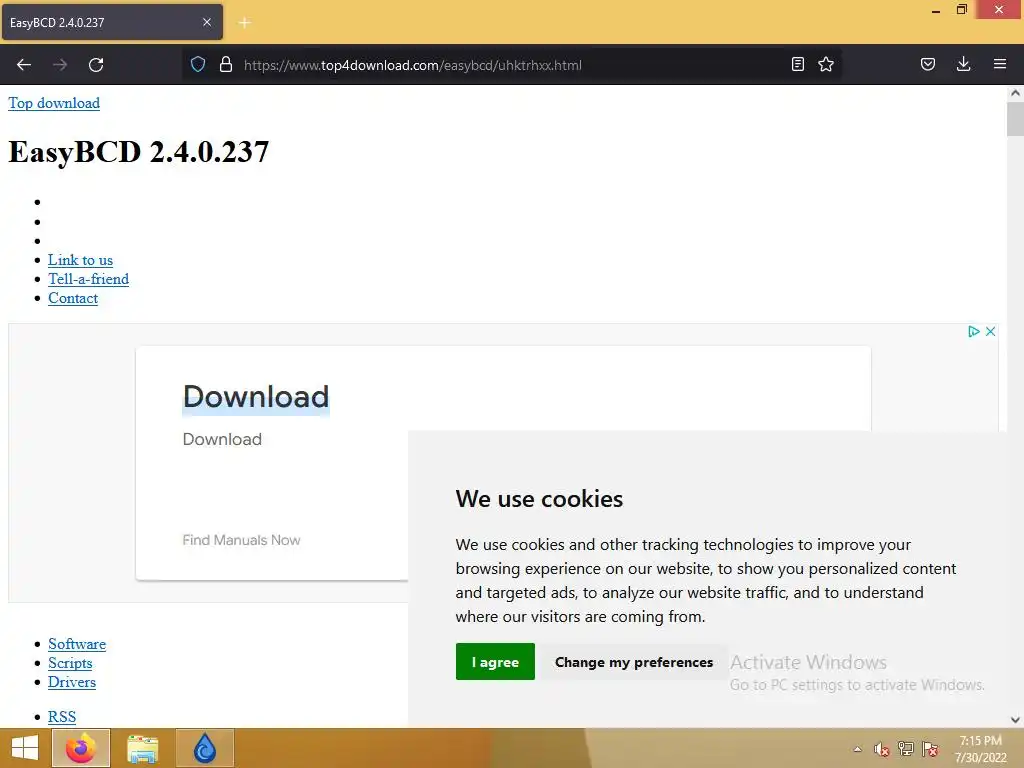Reload the current page
The width and height of the screenshot is (1024, 768).
pos(96,65)
